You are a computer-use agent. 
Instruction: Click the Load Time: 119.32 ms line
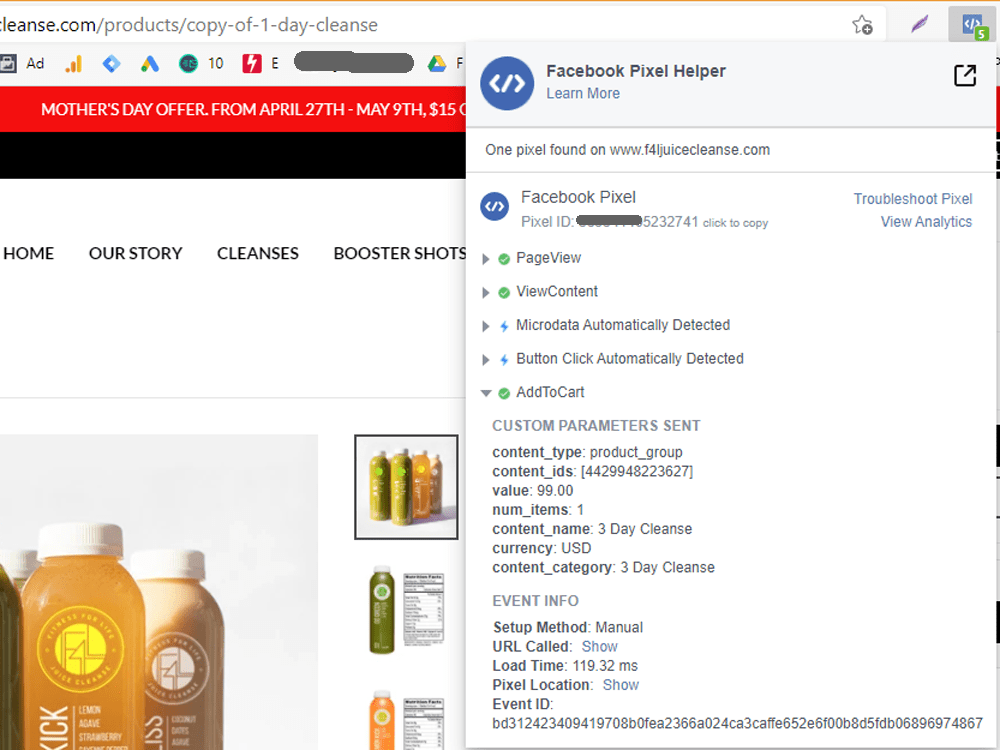coord(565,666)
